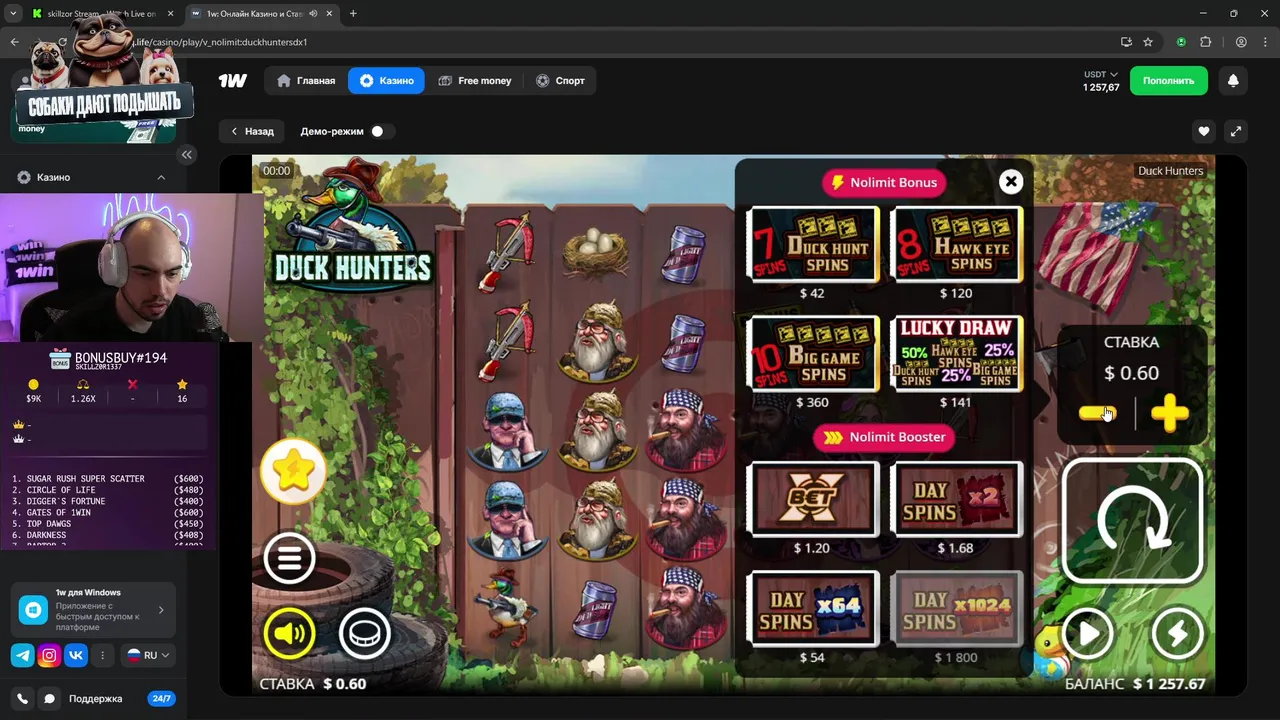This screenshot has width=1280, height=720.
Task: Call support via phone icon
Action: click(23, 699)
